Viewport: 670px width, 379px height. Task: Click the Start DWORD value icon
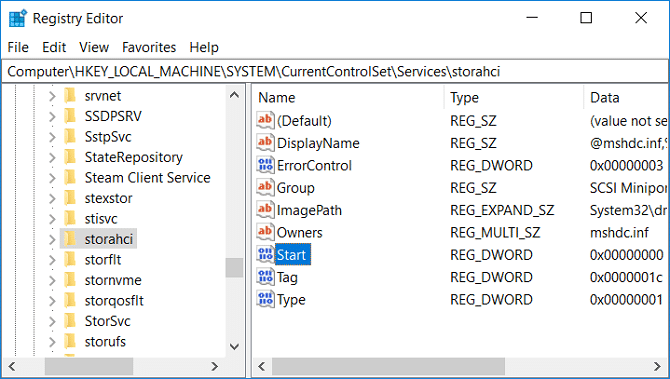pos(265,255)
